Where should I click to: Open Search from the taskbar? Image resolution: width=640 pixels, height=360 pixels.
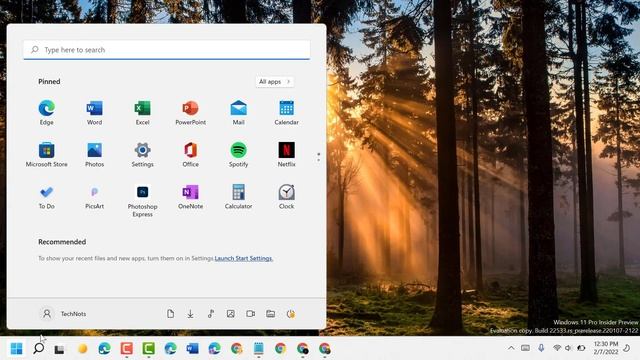coord(38,349)
